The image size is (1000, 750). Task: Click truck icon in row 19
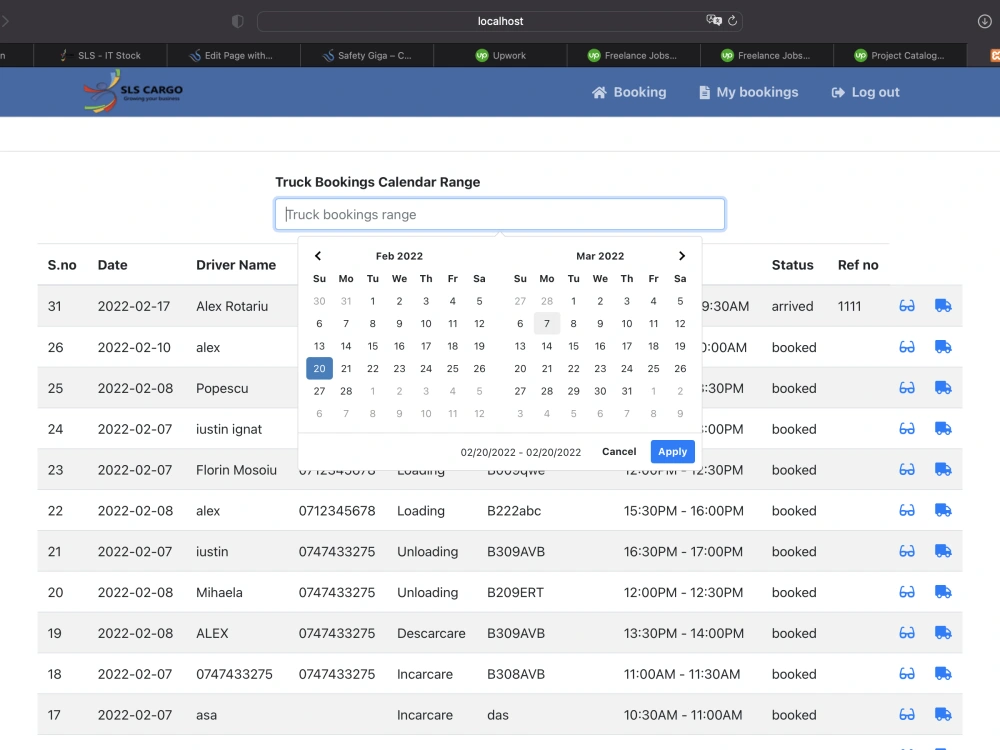943,633
